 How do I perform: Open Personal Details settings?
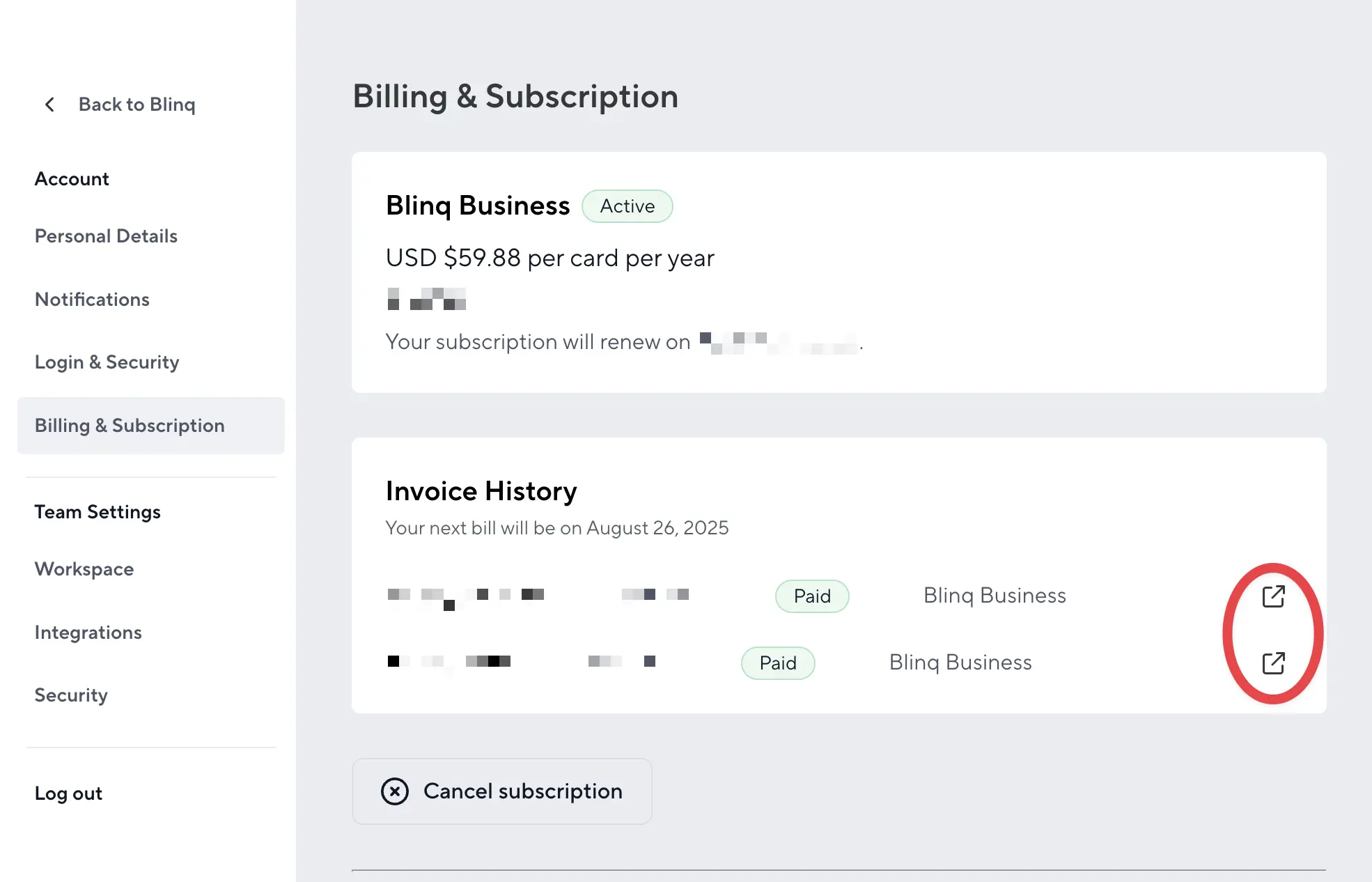106,236
